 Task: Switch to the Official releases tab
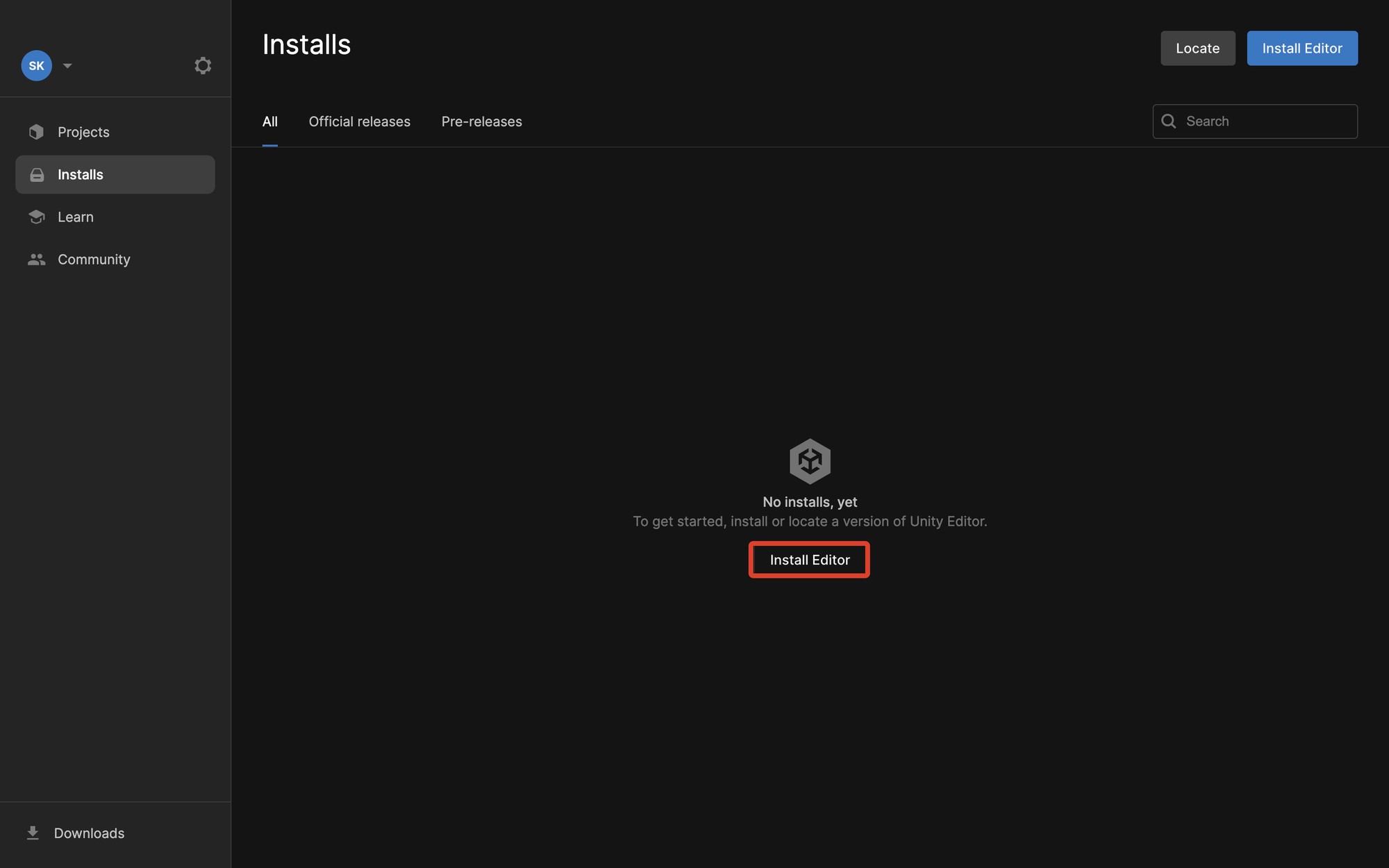pos(360,122)
